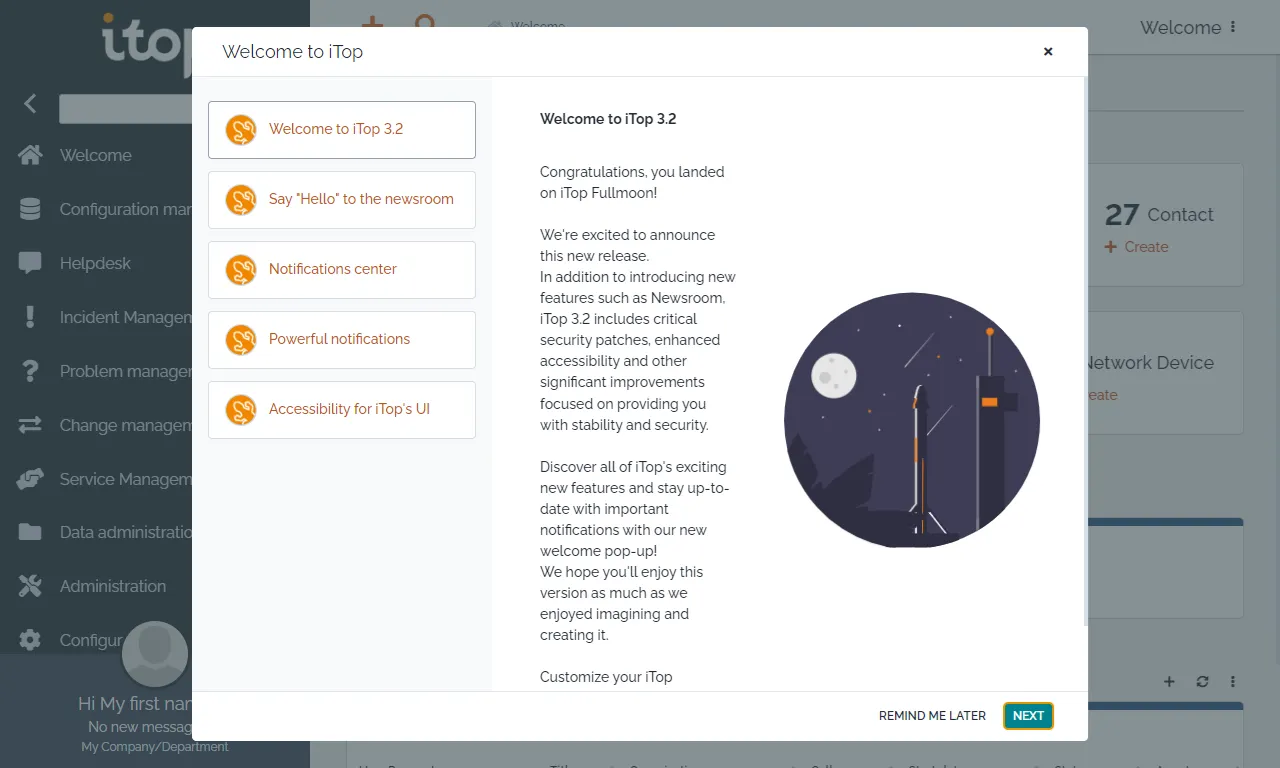This screenshot has width=1280, height=768.
Task: Click the Service Management handshake icon
Action: (30, 479)
